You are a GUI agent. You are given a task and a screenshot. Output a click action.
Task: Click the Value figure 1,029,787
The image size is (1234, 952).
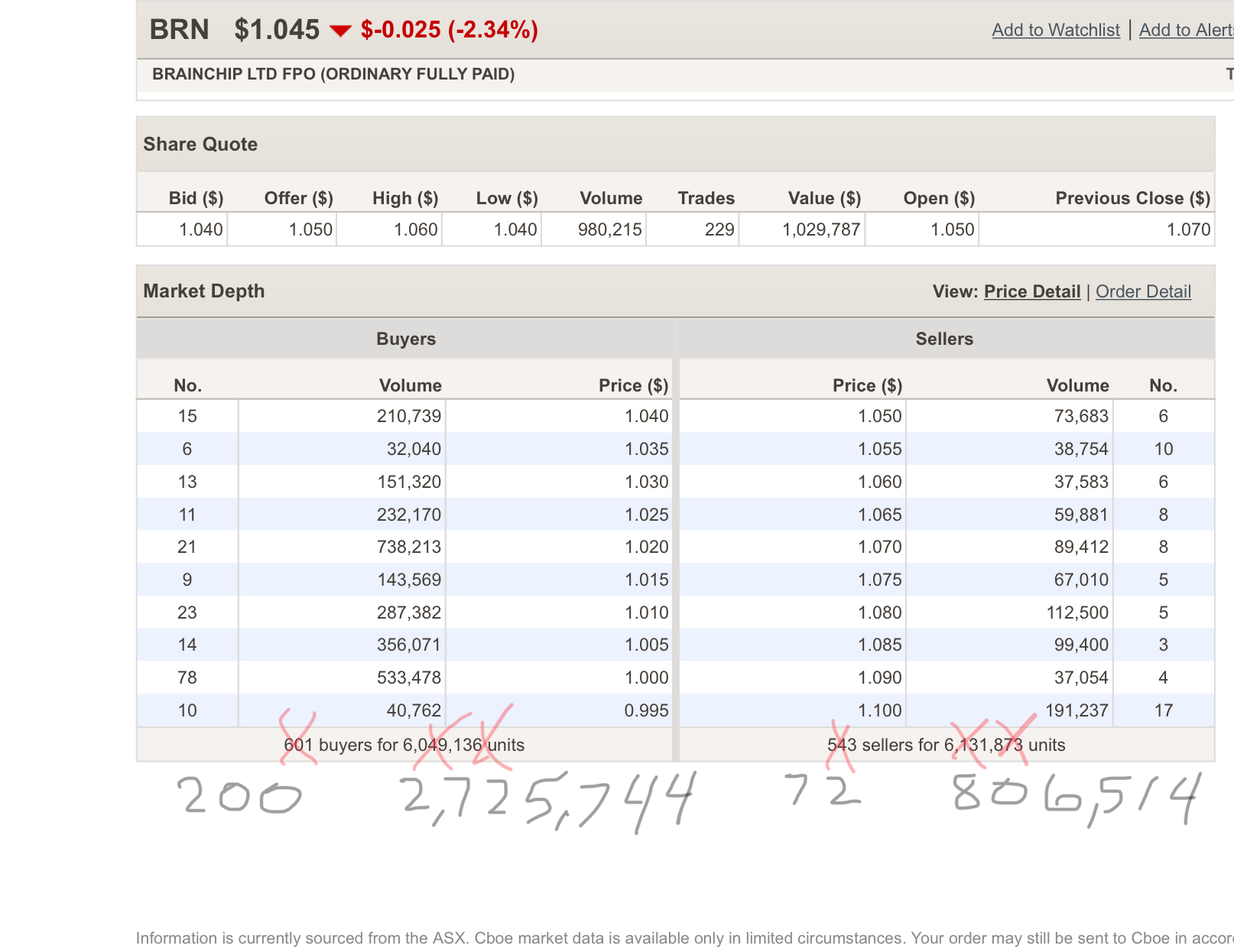coord(821,229)
